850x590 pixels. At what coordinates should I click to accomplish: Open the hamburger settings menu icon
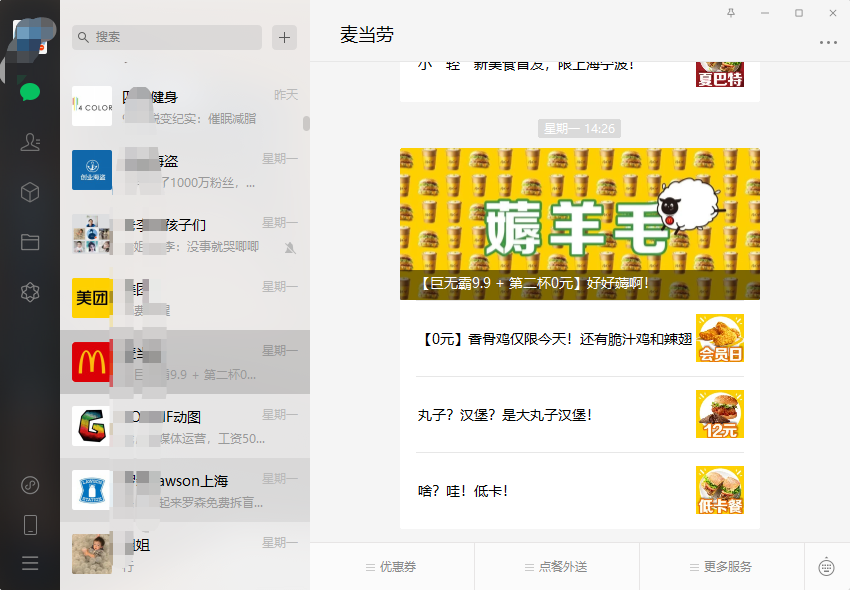click(30, 563)
